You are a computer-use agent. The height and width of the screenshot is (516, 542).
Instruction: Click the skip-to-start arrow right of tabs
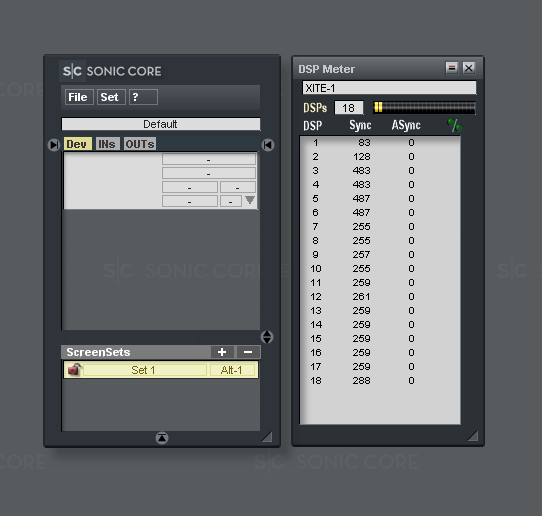268,145
